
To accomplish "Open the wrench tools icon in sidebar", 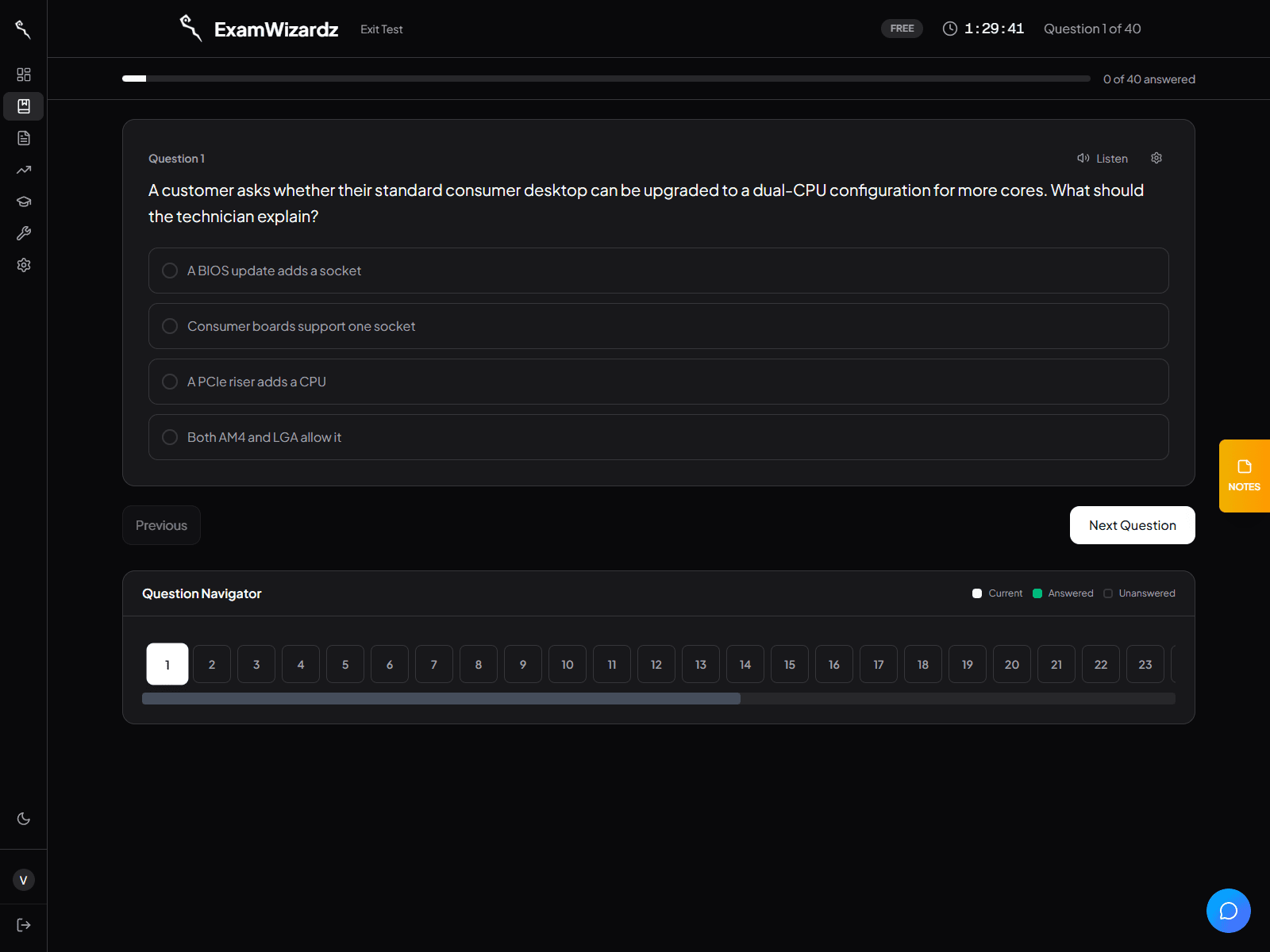I will [x=24, y=233].
